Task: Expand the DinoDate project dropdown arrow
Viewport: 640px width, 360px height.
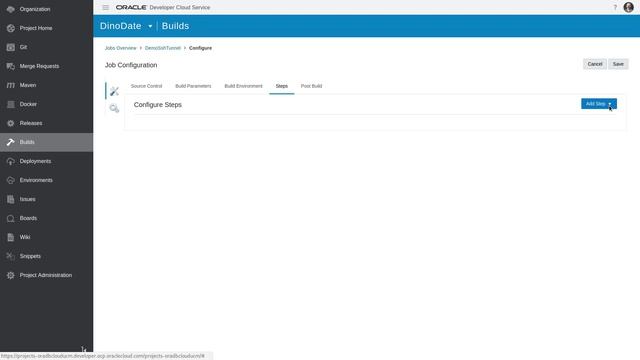Action: click(x=150, y=26)
